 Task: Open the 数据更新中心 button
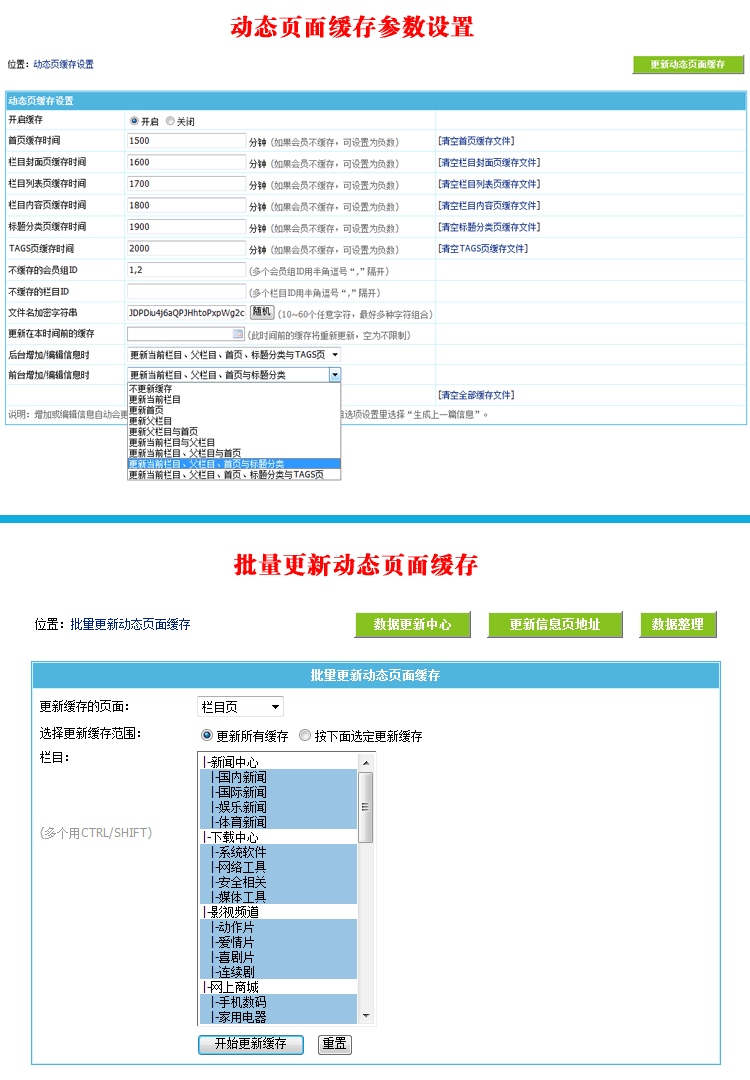tap(412, 625)
